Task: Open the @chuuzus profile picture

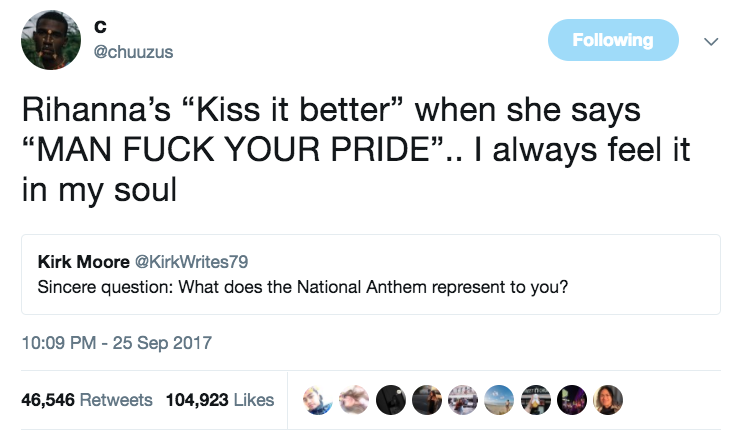Action: click(x=51, y=40)
